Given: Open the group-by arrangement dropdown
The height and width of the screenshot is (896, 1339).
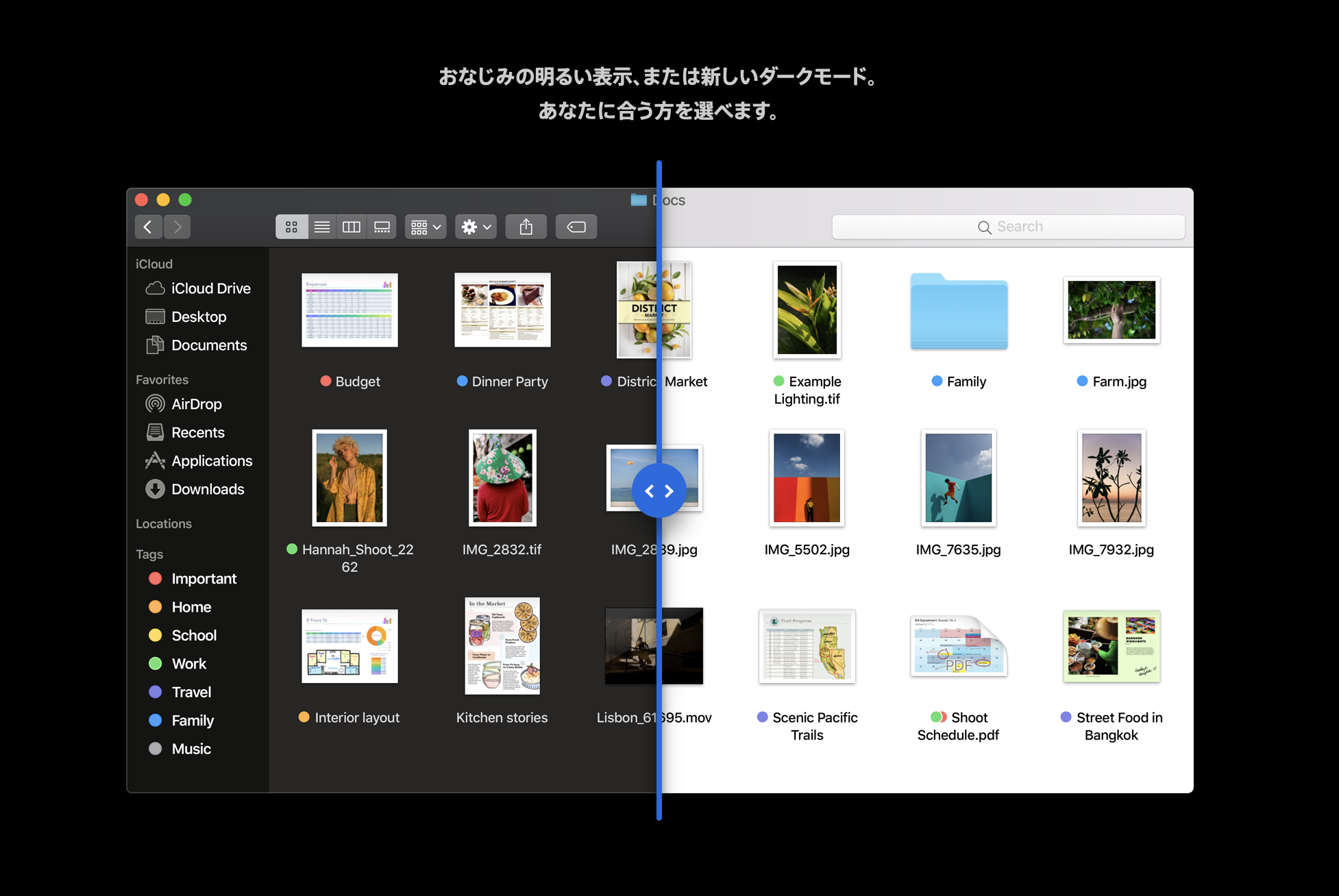Looking at the screenshot, I should [x=426, y=227].
